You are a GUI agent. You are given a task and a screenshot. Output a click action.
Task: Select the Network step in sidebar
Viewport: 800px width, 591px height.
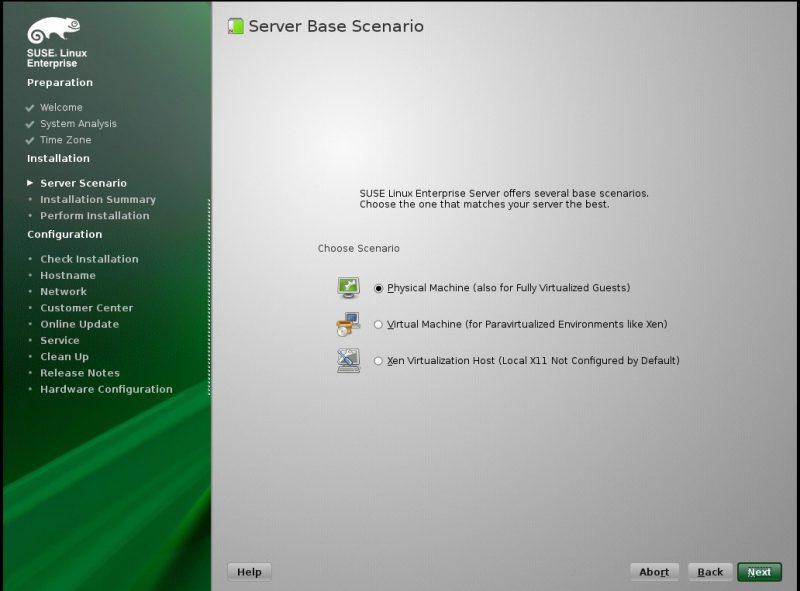63,292
